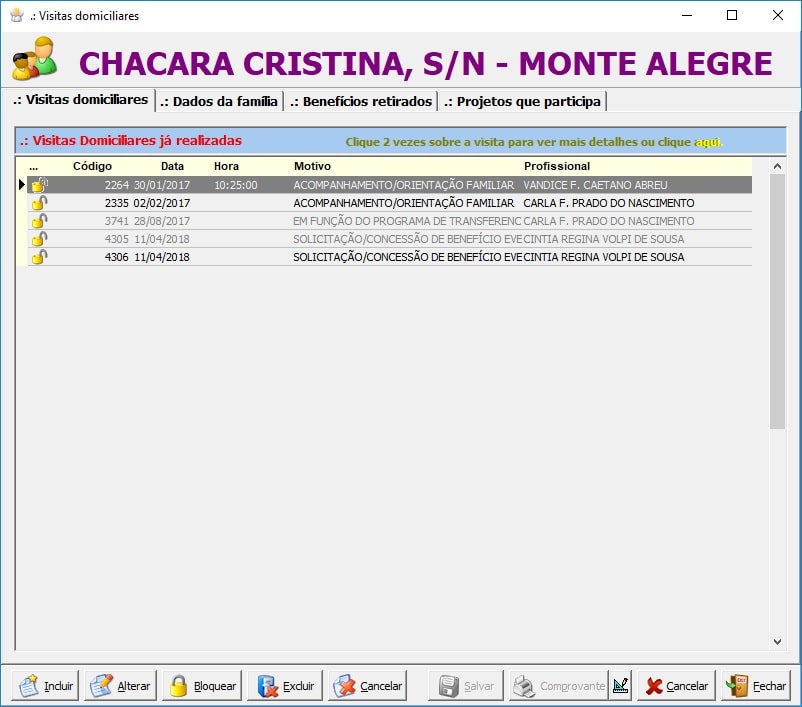This screenshot has height=707, width=802.
Task: Click the Fechar button to close the form
Action: pyautogui.click(x=755, y=686)
